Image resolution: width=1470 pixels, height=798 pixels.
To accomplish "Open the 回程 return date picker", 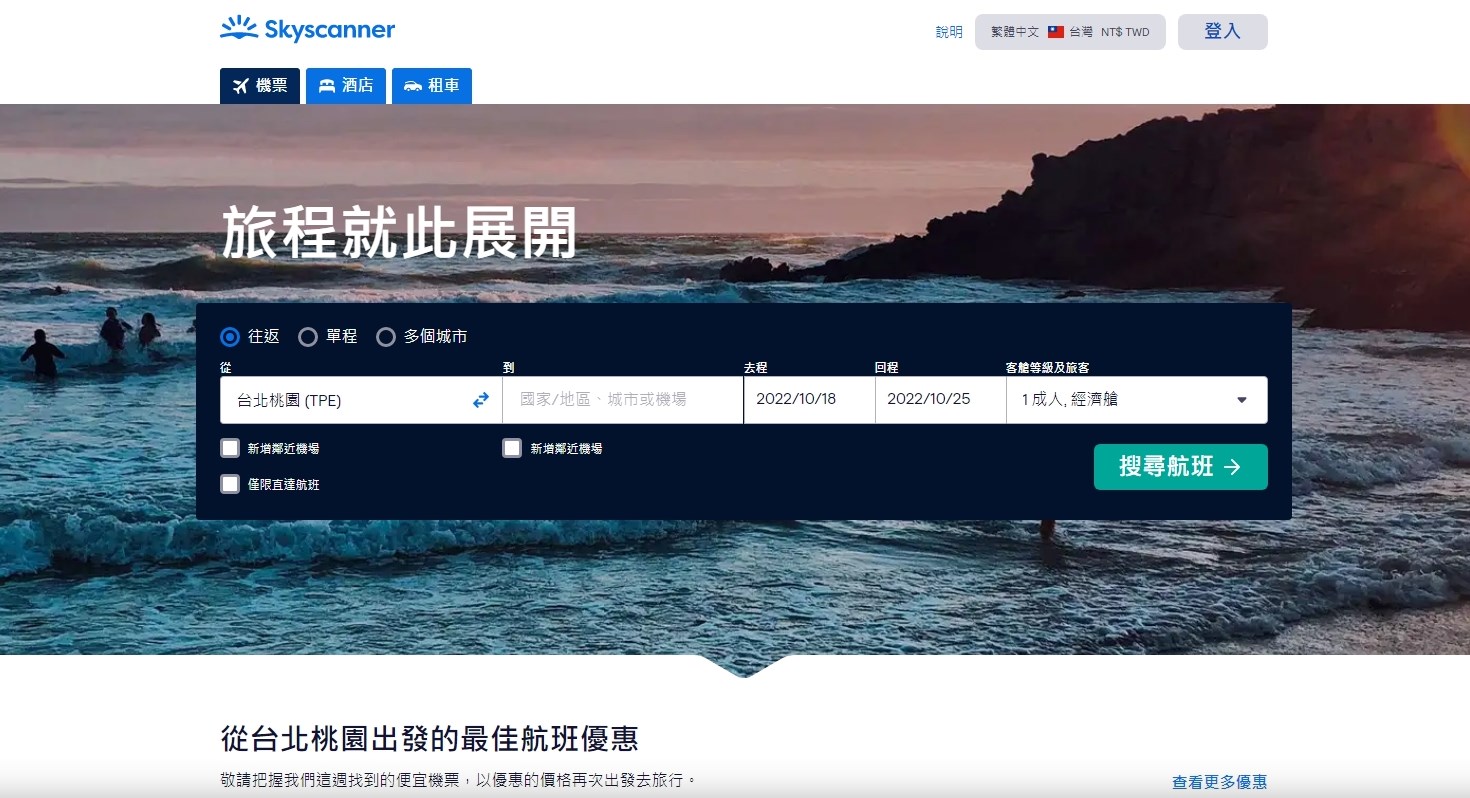I will point(939,400).
